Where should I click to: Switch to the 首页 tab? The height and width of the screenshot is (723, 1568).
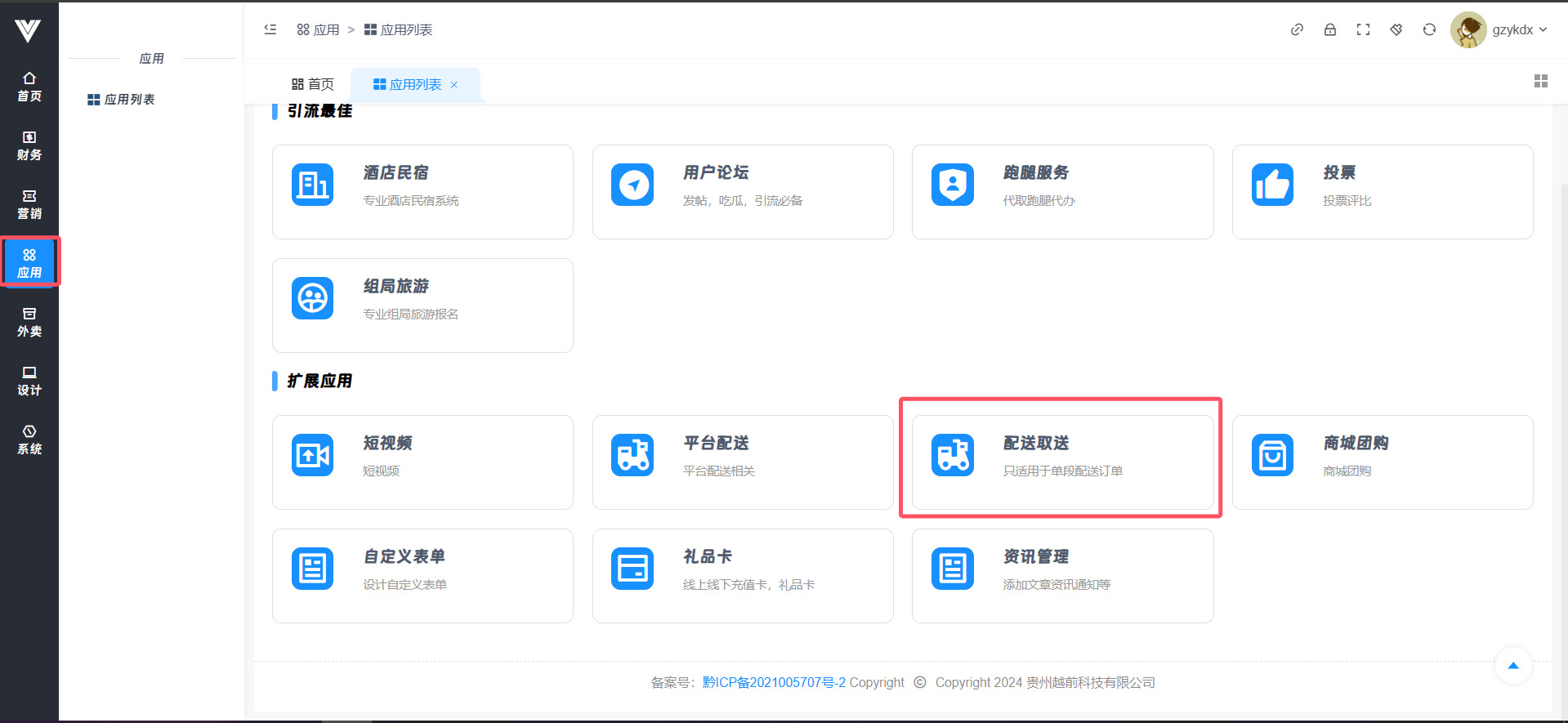point(313,84)
